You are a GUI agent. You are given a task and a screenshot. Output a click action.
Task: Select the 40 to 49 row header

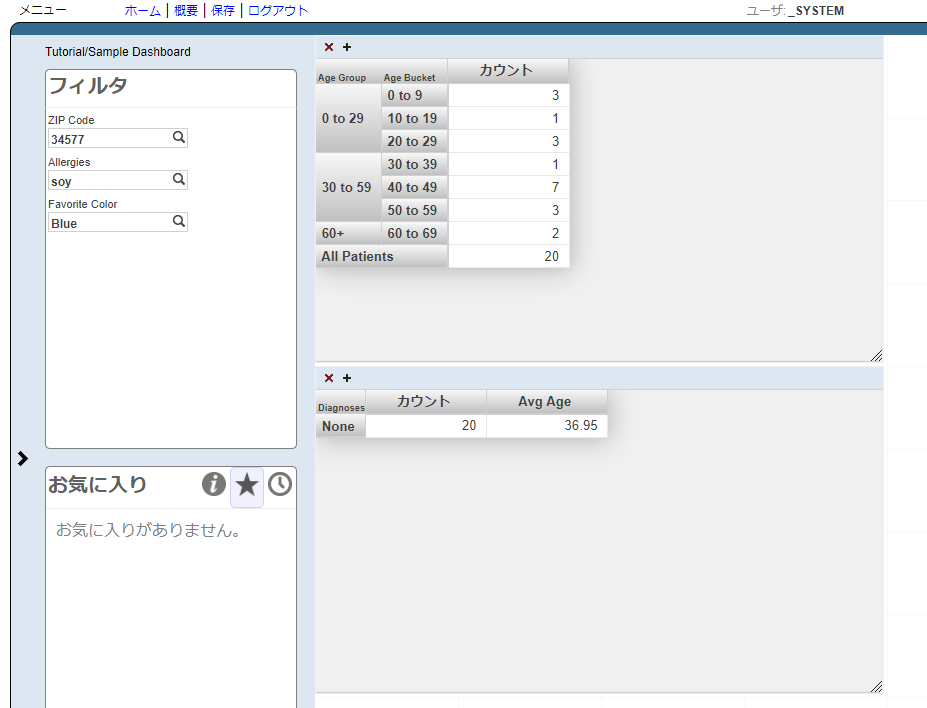coord(413,187)
